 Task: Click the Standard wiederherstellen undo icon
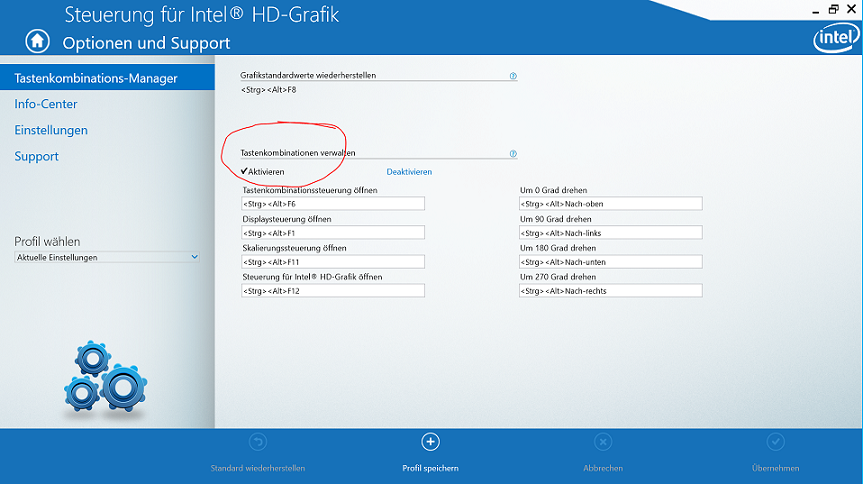click(x=258, y=442)
